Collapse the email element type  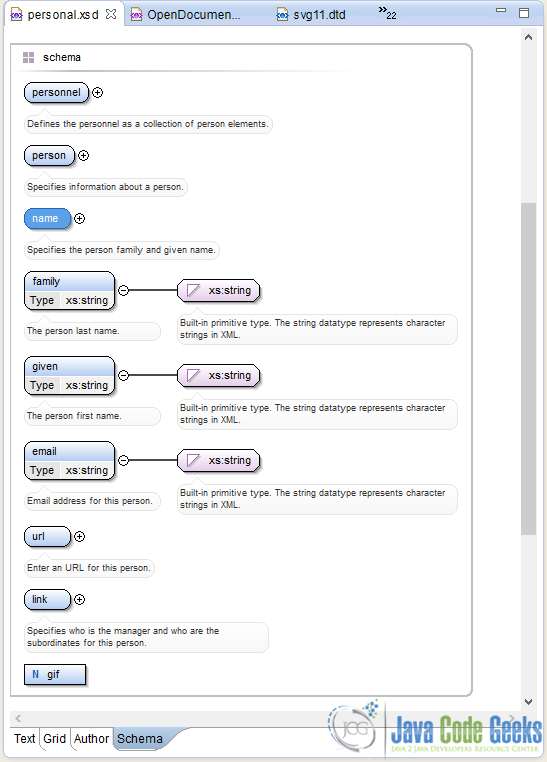[x=123, y=461]
